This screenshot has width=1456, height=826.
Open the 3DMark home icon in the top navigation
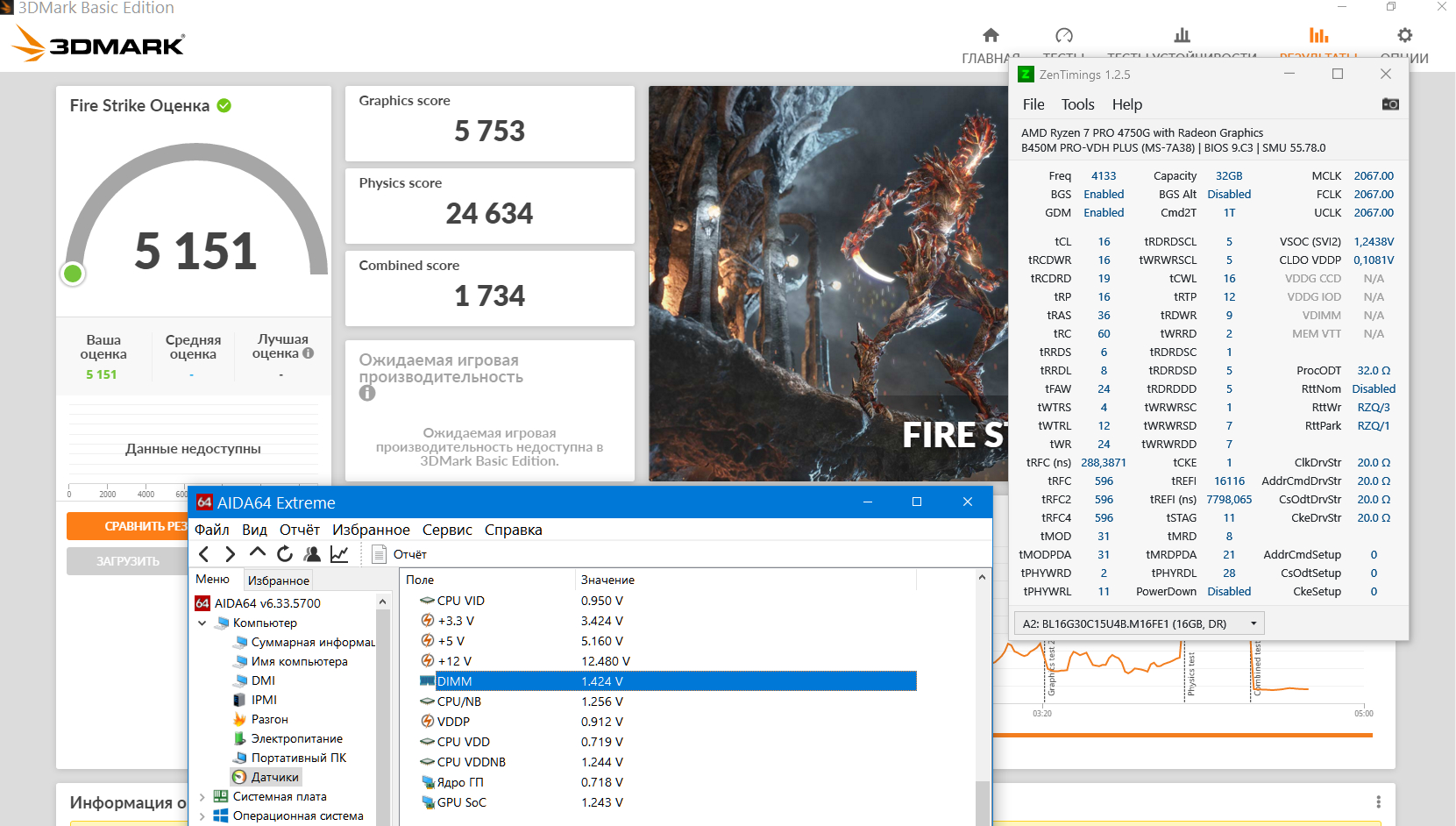point(991,35)
